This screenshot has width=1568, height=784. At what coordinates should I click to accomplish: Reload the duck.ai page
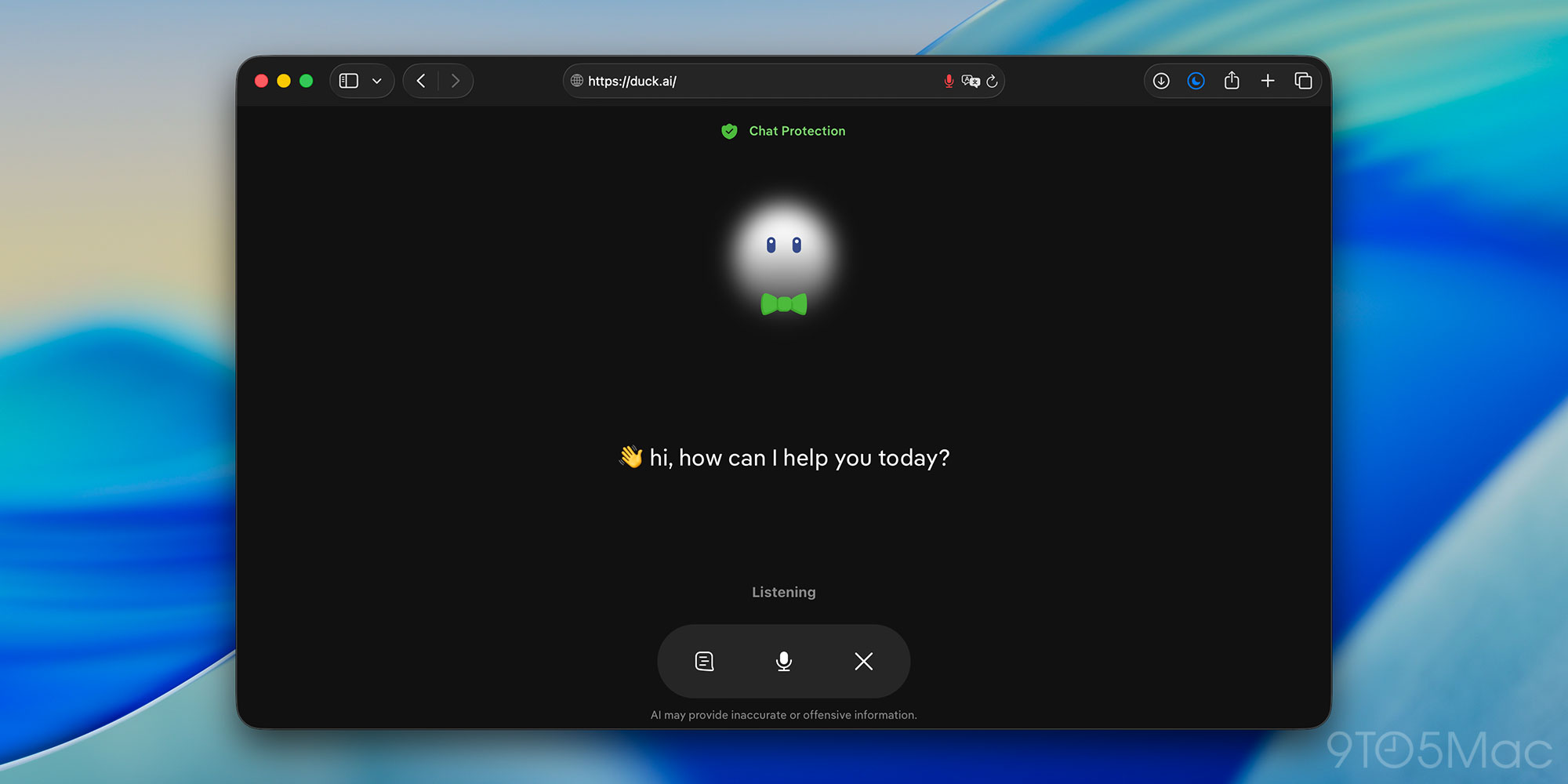993,81
